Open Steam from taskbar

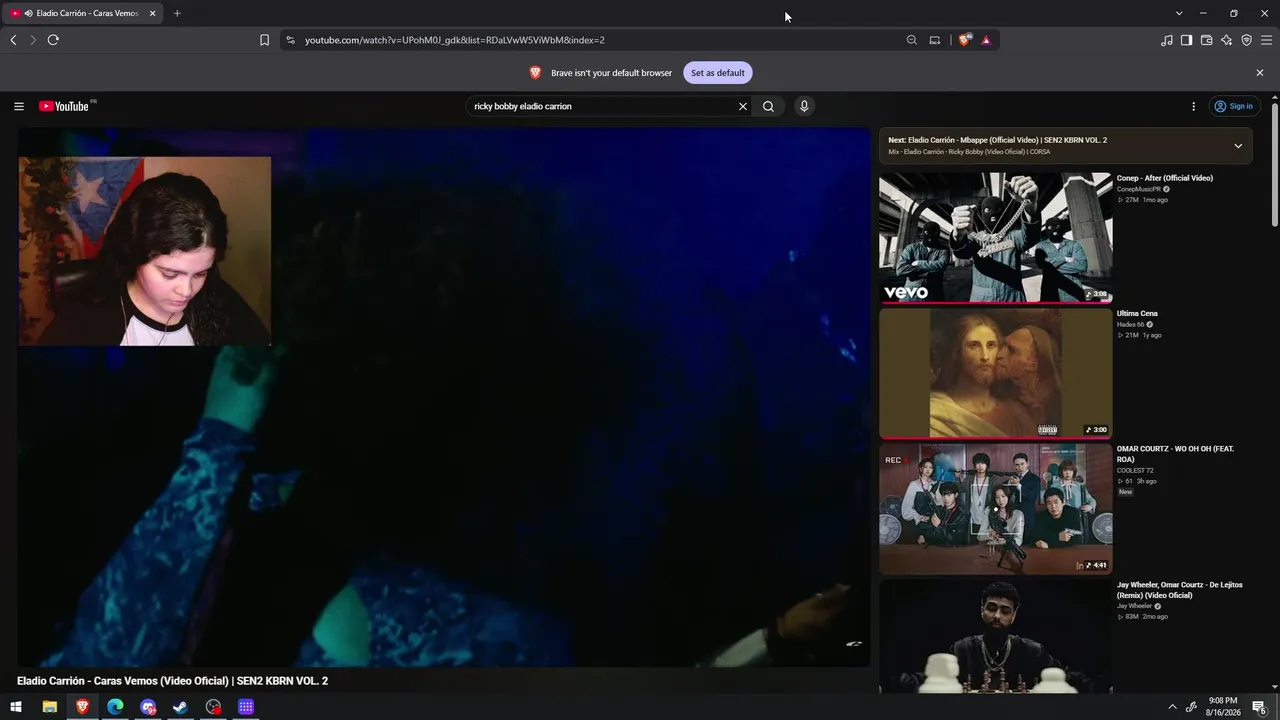[x=180, y=707]
